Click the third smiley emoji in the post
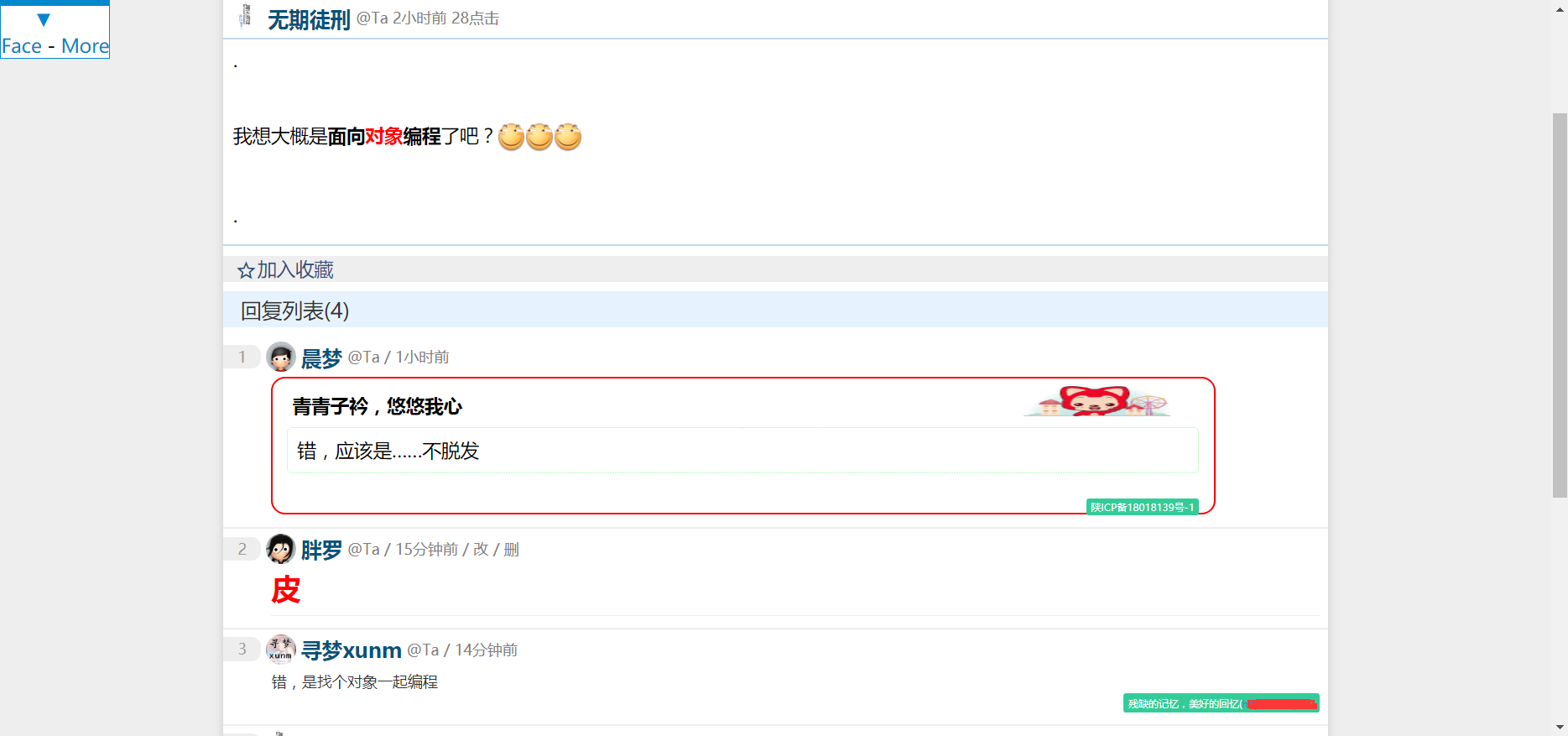1568x736 pixels. pyautogui.click(x=568, y=136)
